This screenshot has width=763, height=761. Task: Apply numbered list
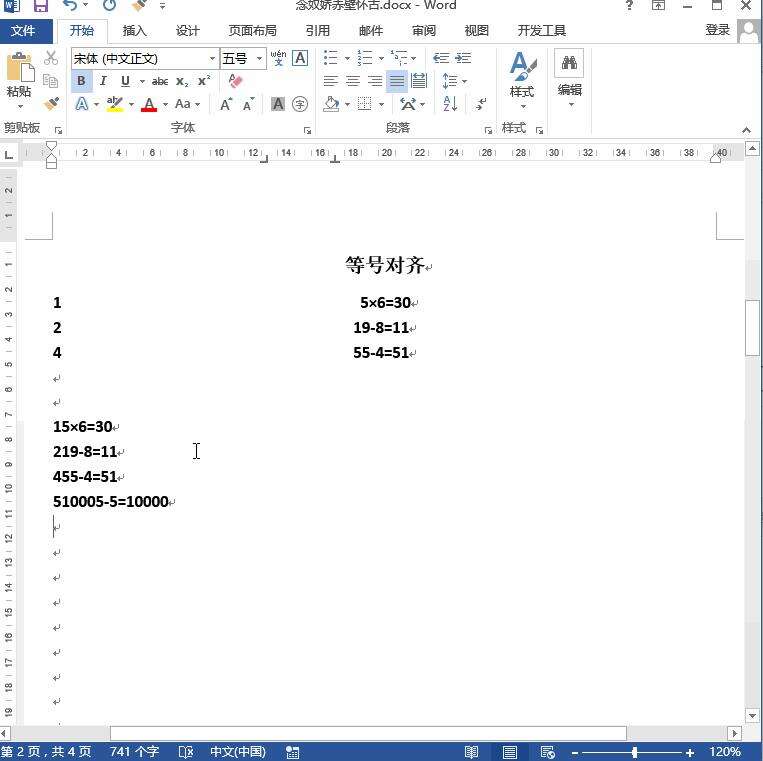[364, 57]
